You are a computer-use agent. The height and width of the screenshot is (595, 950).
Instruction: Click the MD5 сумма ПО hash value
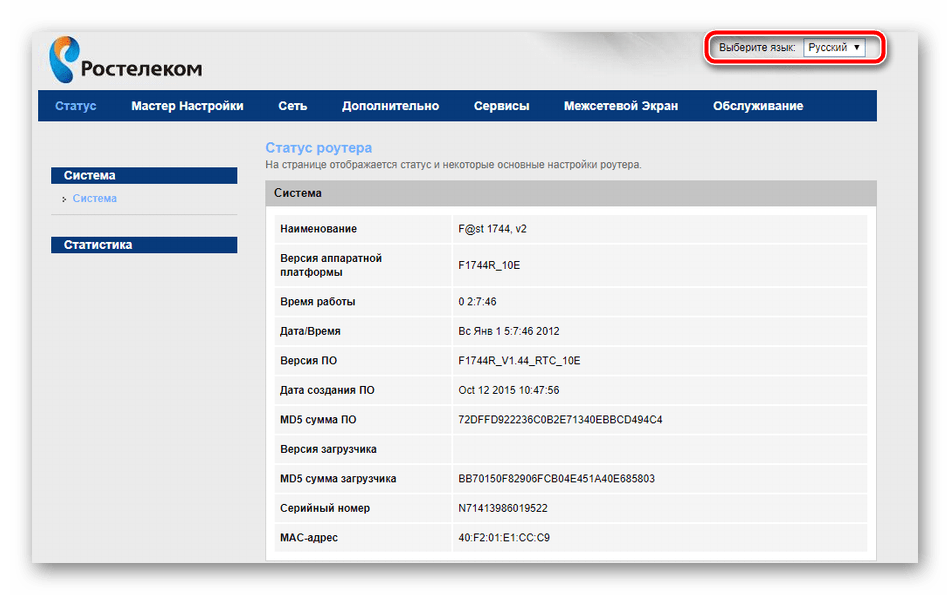(x=560, y=419)
